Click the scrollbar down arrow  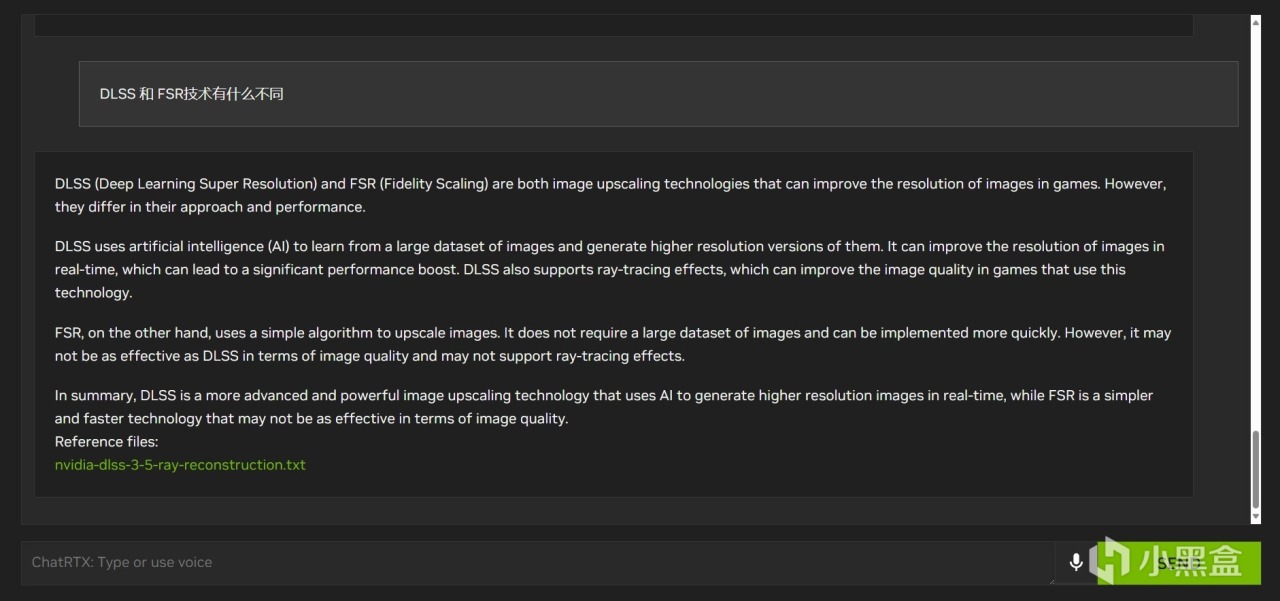coord(1256,517)
